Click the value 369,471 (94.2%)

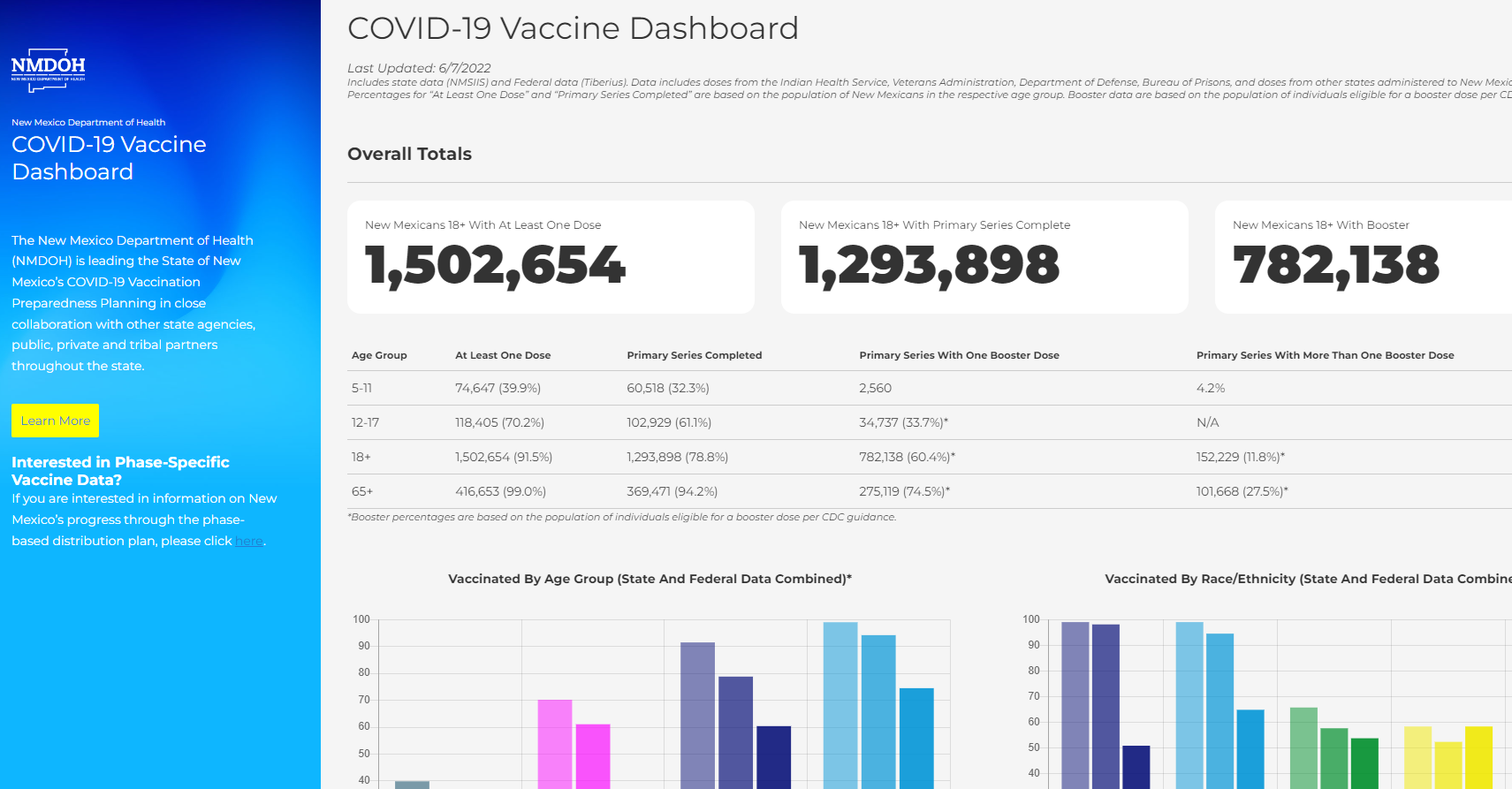pyautogui.click(x=672, y=491)
